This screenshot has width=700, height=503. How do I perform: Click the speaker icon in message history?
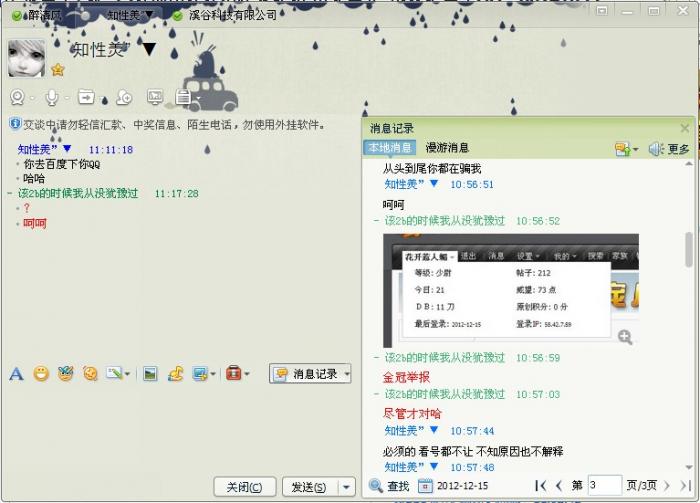pos(656,149)
